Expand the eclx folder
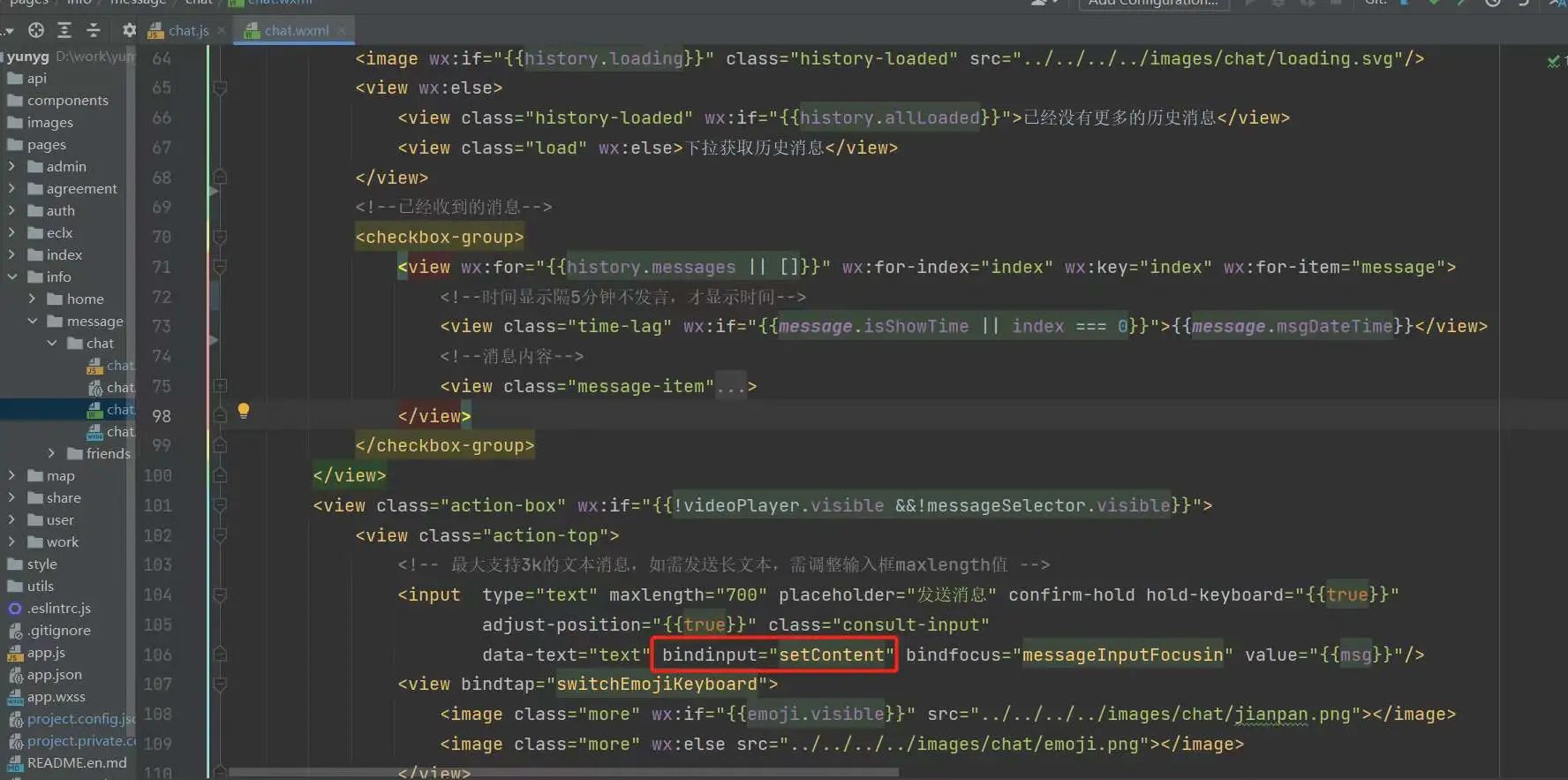 11,232
